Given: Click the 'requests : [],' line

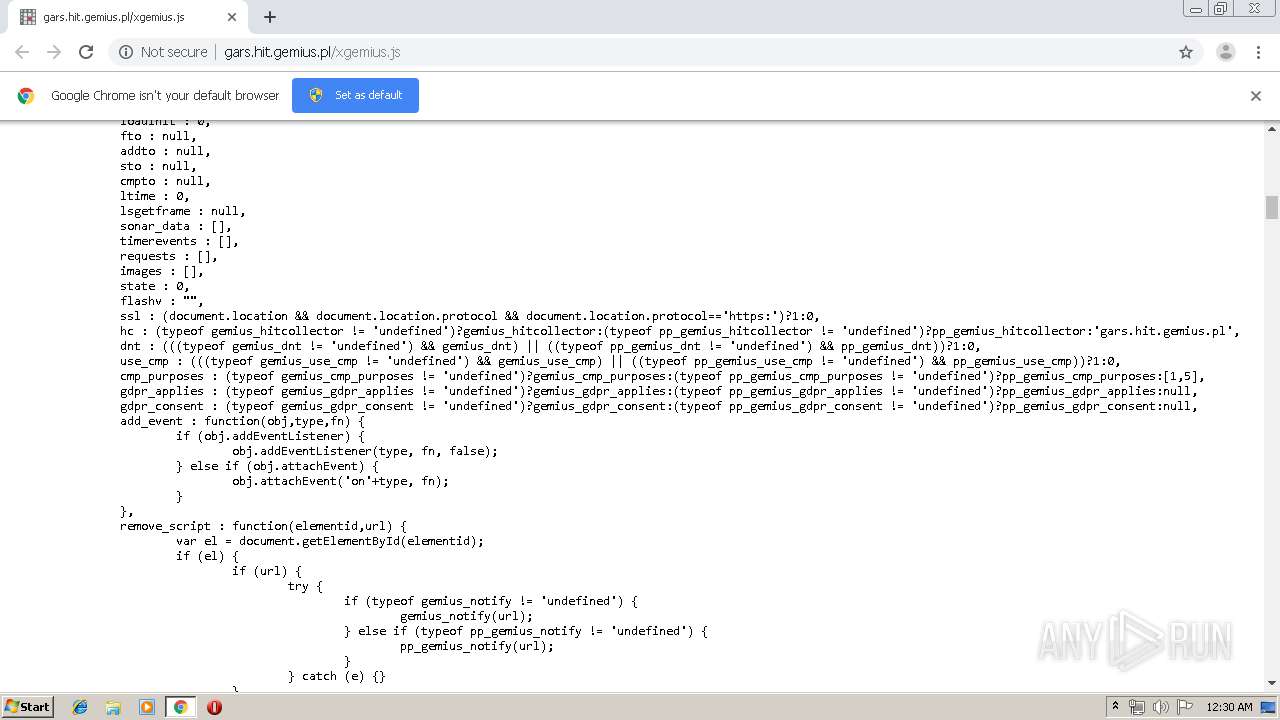Looking at the screenshot, I should pos(169,256).
